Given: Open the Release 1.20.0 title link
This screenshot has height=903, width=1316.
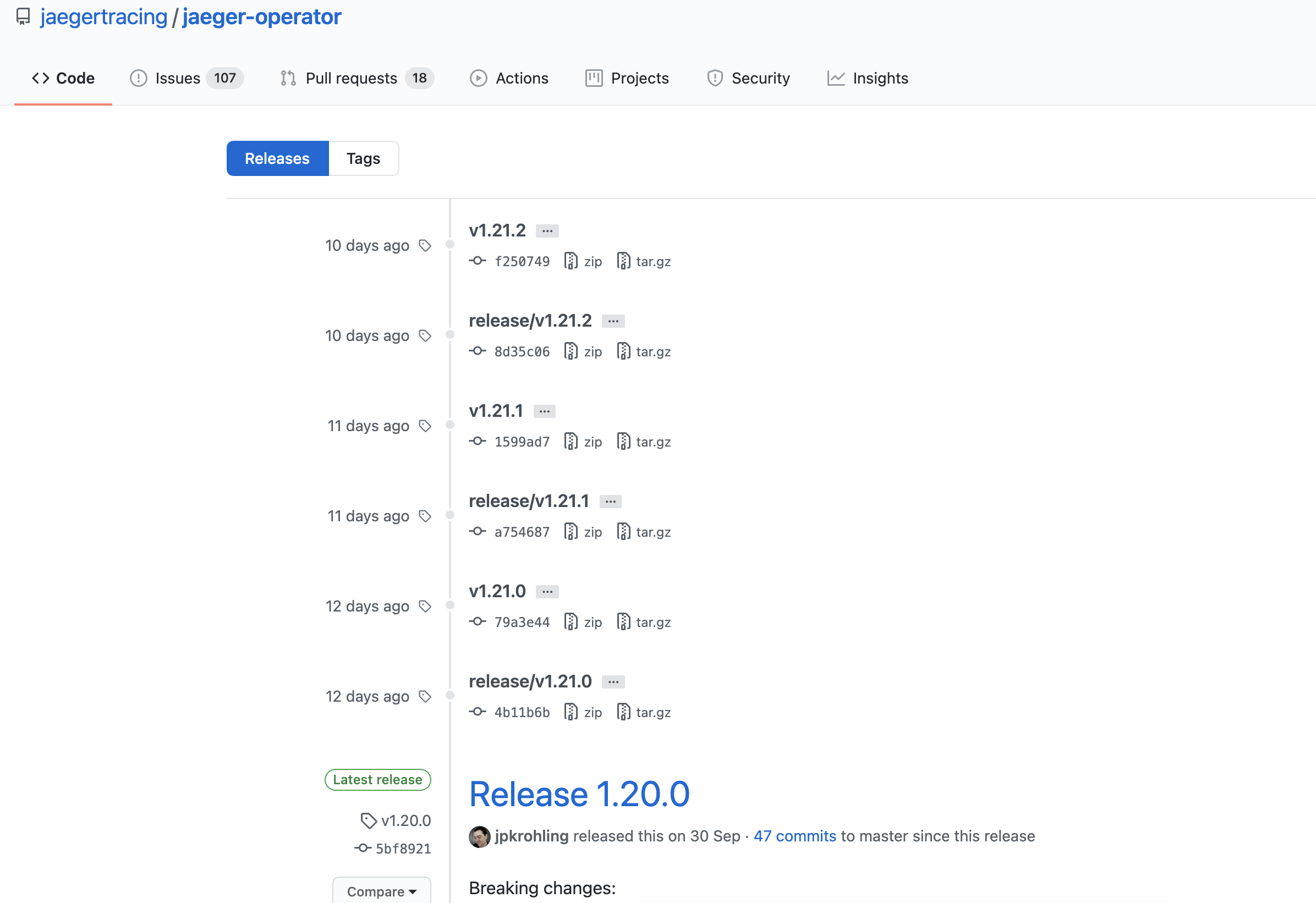Looking at the screenshot, I should click(x=579, y=794).
